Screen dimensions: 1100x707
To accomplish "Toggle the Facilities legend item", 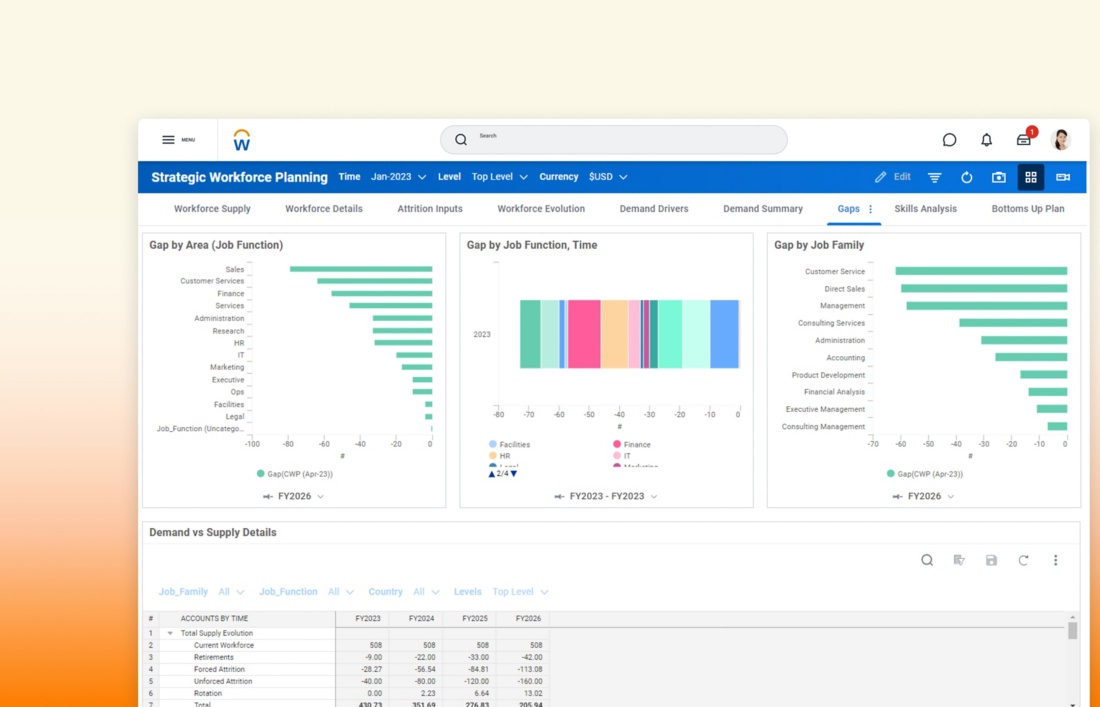I will point(514,444).
